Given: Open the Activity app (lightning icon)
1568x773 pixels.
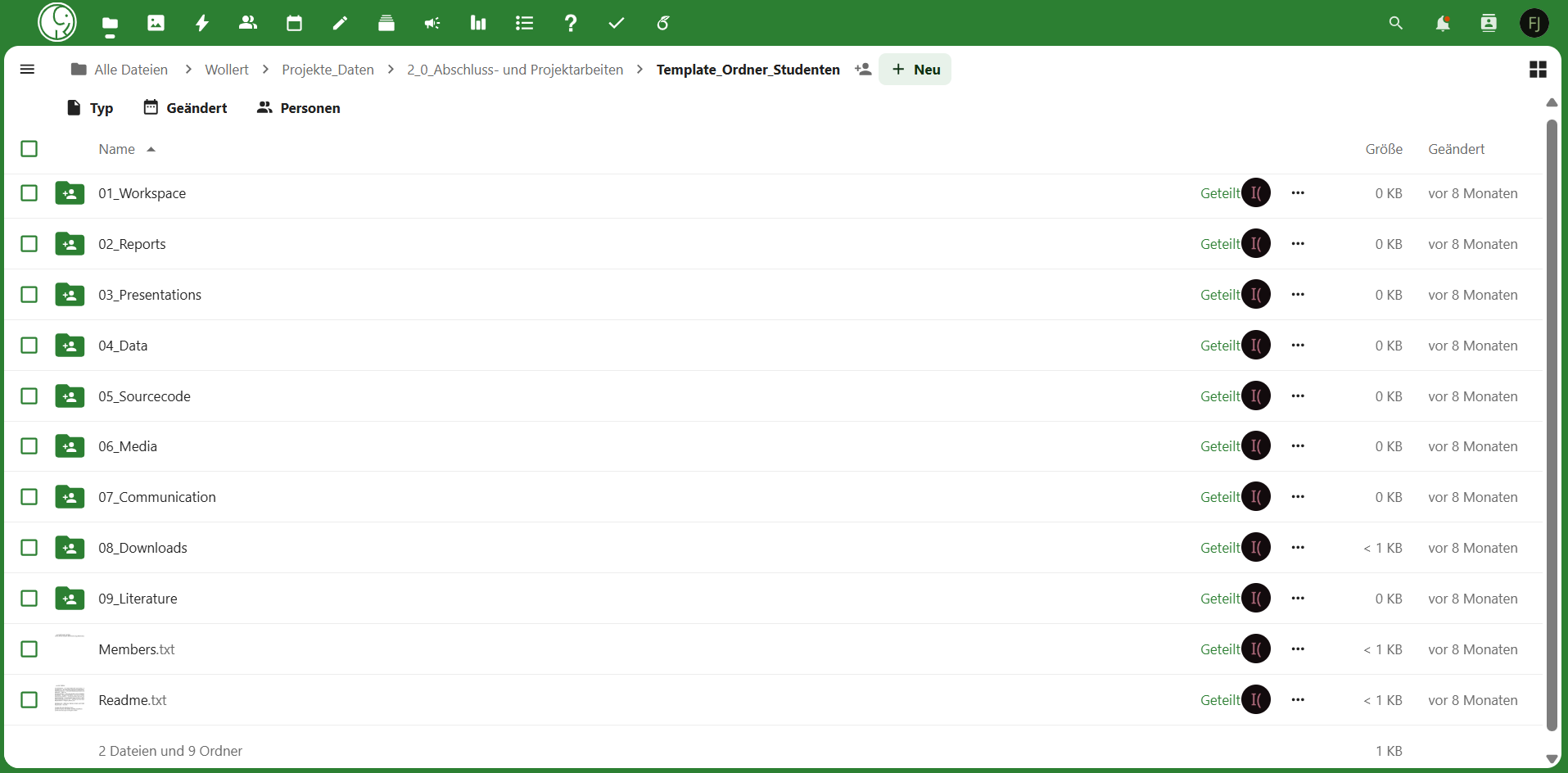Looking at the screenshot, I should [201, 23].
